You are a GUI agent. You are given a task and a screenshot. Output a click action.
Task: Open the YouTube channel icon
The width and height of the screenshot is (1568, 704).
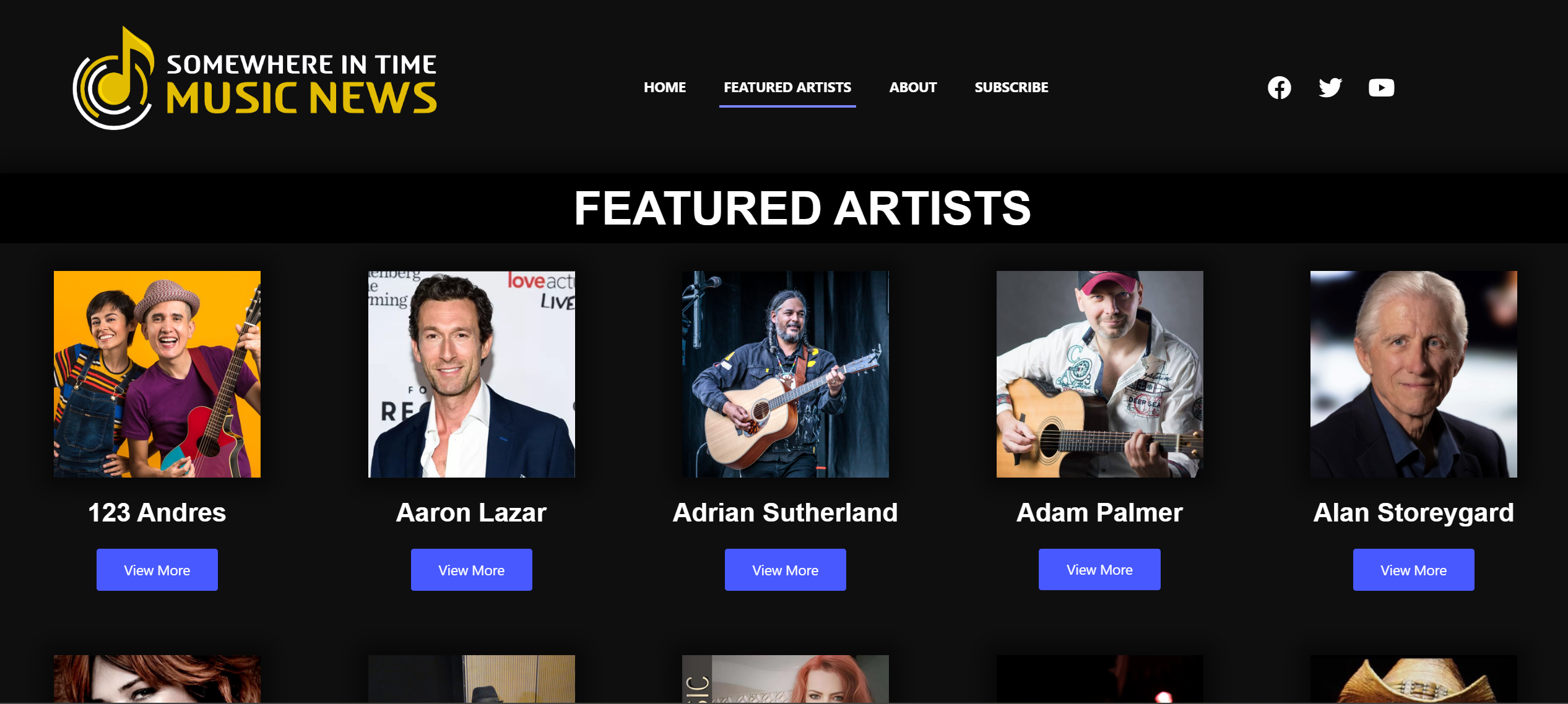point(1381,88)
